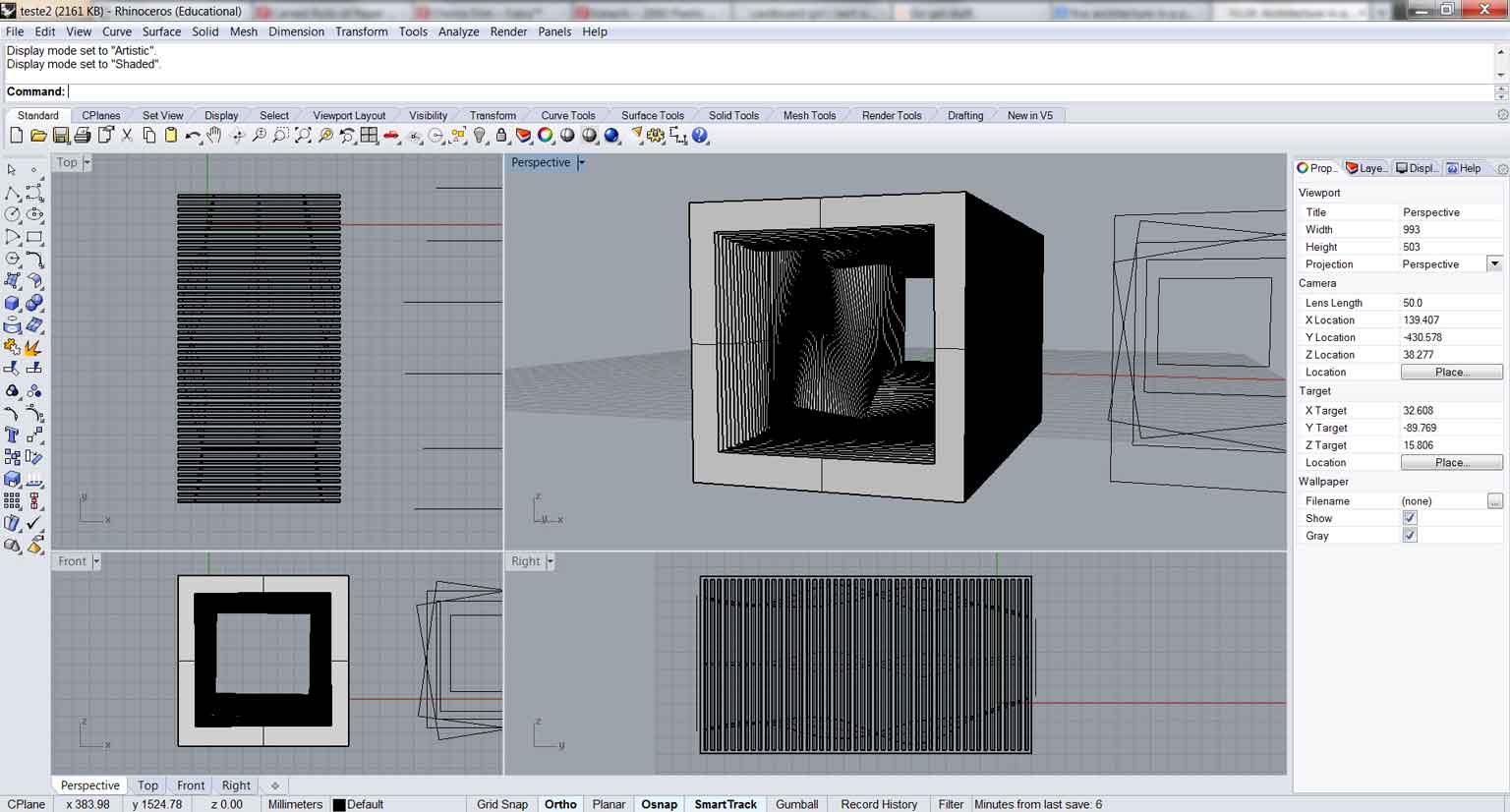
Task: Open the four-viewport layout icon
Action: [x=369, y=136]
